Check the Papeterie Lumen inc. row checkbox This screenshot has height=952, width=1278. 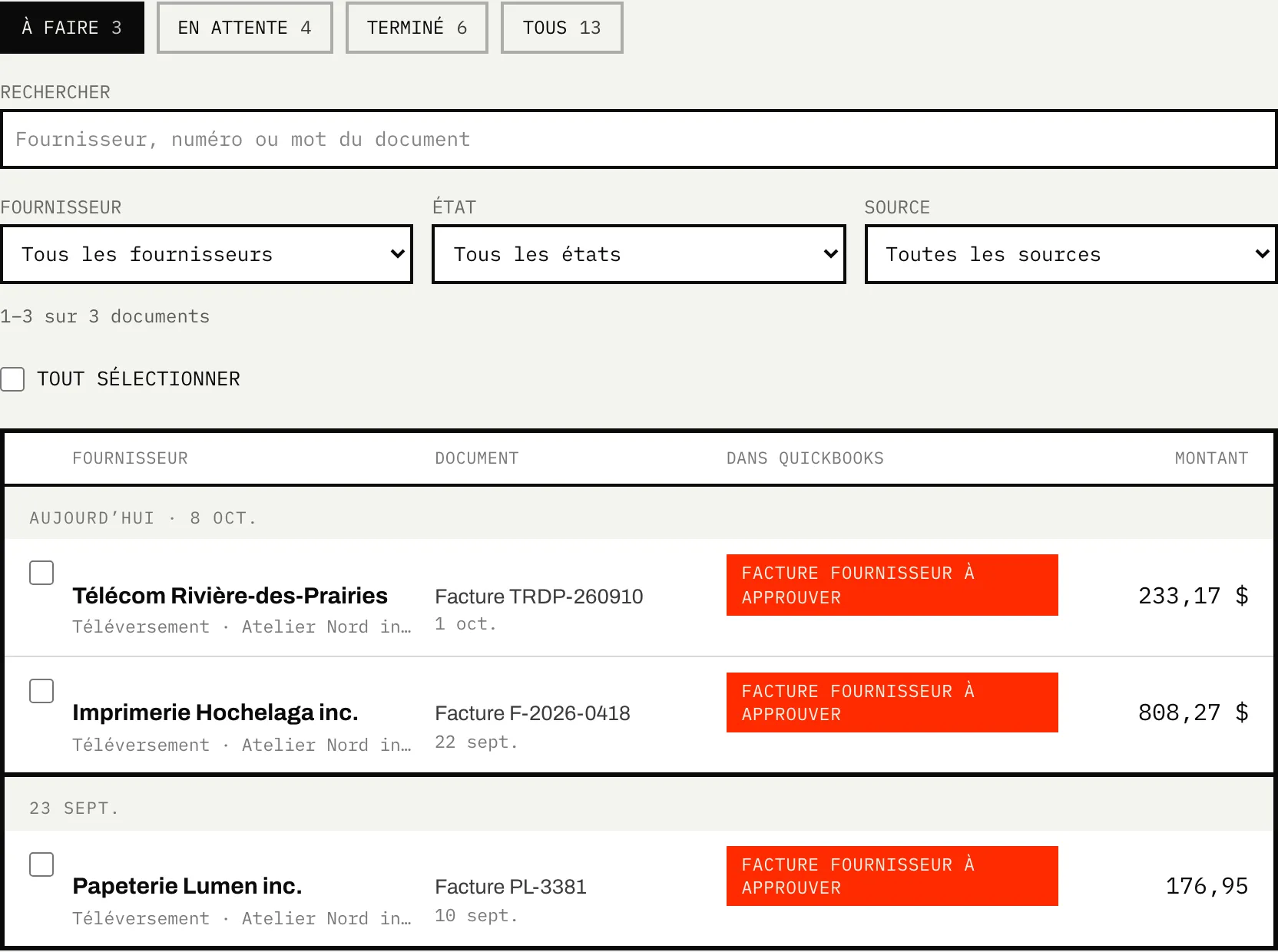[x=41, y=864]
